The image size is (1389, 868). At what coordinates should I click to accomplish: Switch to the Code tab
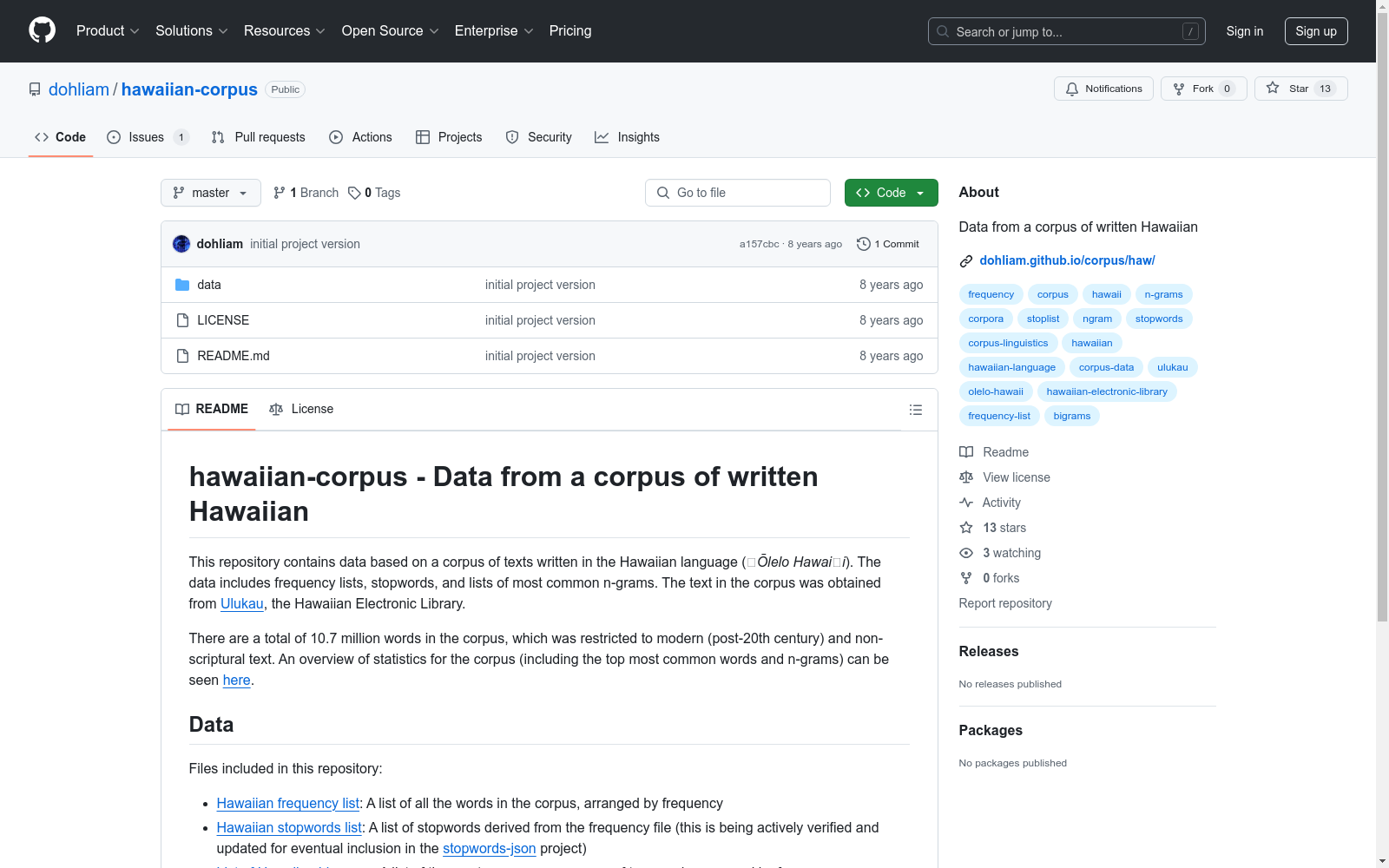point(61,137)
